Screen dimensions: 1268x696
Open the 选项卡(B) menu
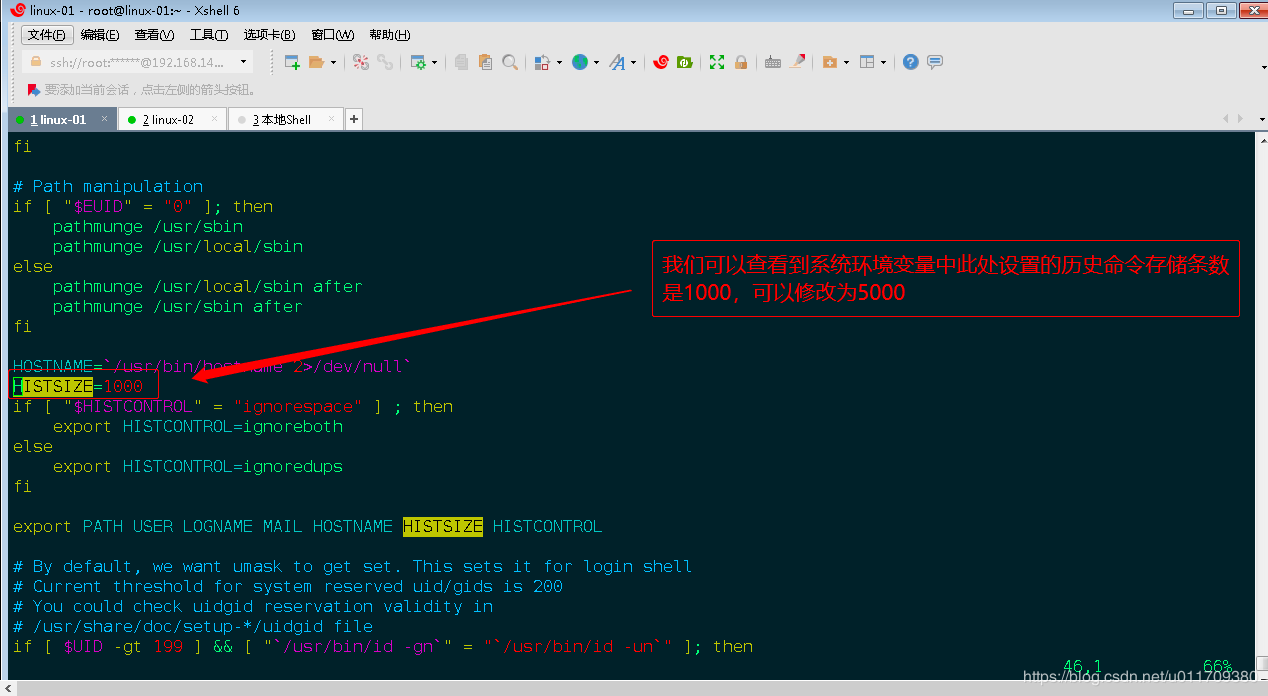coord(269,35)
